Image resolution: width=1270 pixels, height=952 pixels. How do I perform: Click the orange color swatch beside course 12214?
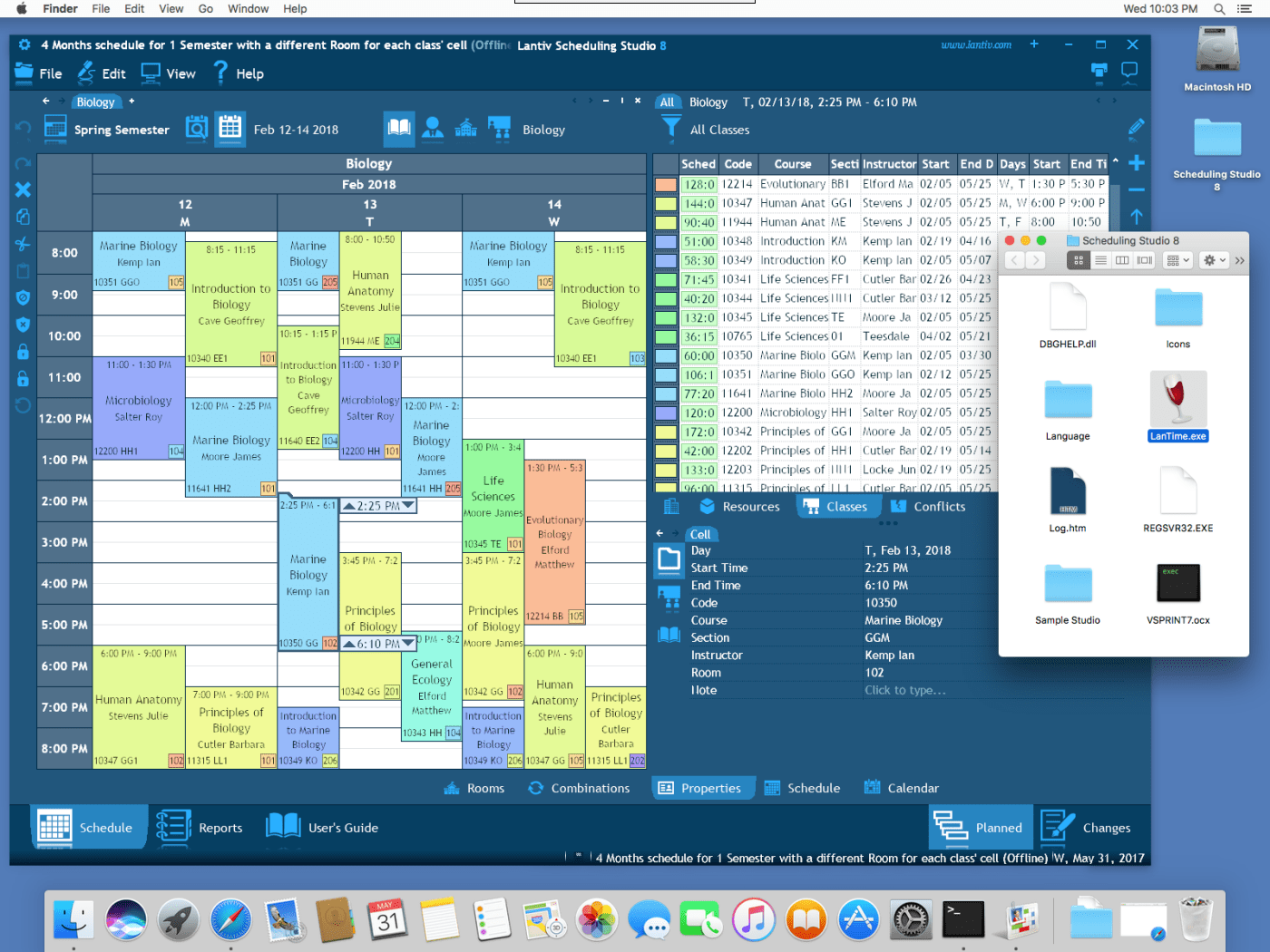669,183
